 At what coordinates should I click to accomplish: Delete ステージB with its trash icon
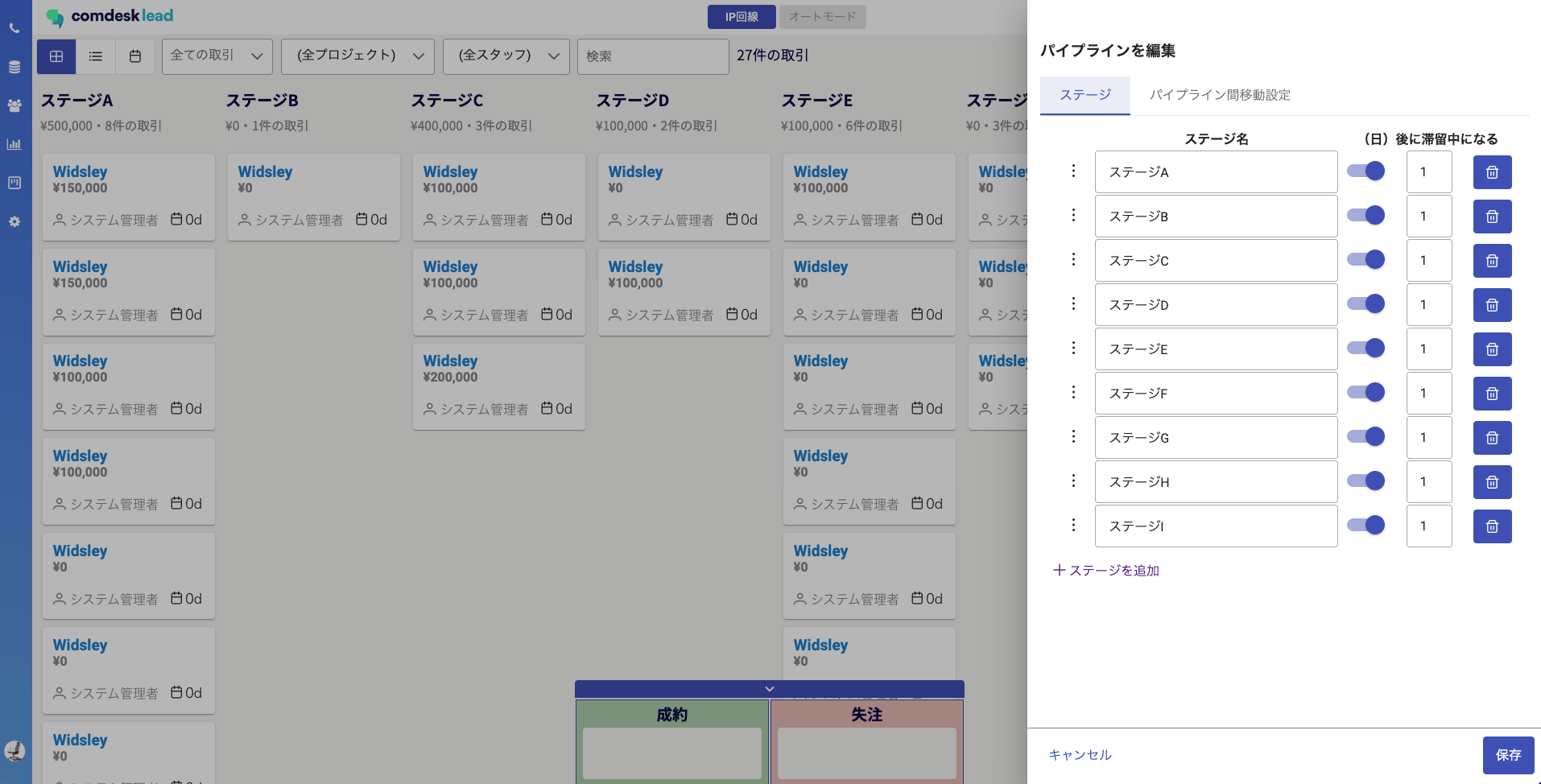[x=1492, y=217]
